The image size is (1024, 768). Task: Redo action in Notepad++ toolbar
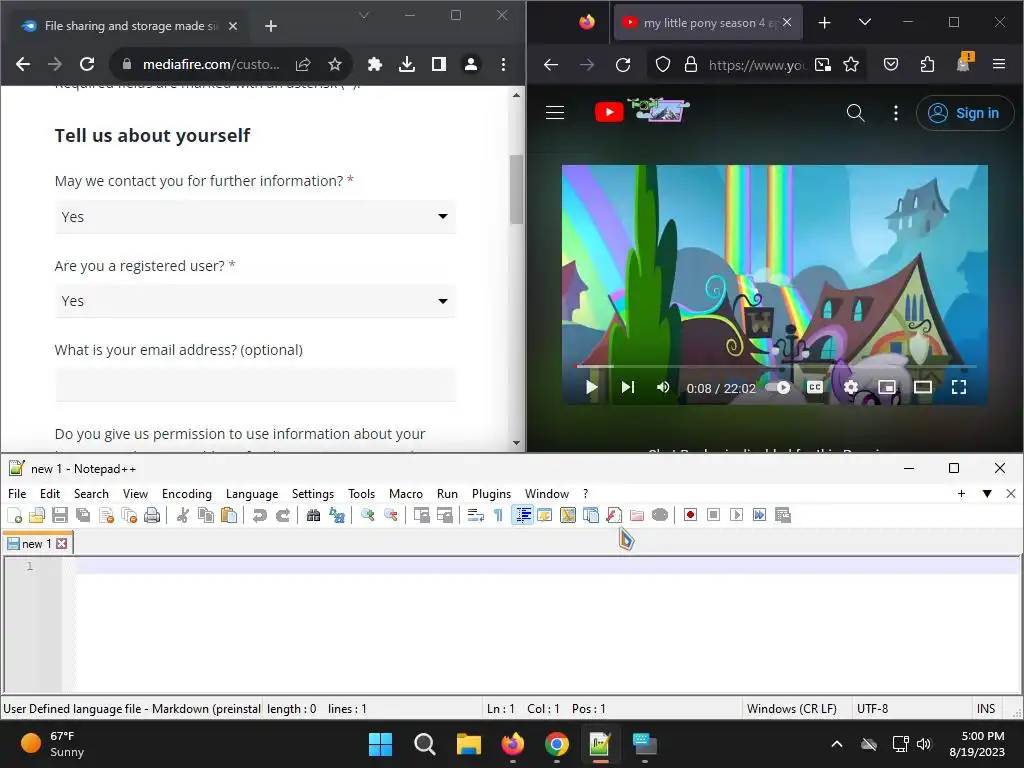[x=283, y=515]
